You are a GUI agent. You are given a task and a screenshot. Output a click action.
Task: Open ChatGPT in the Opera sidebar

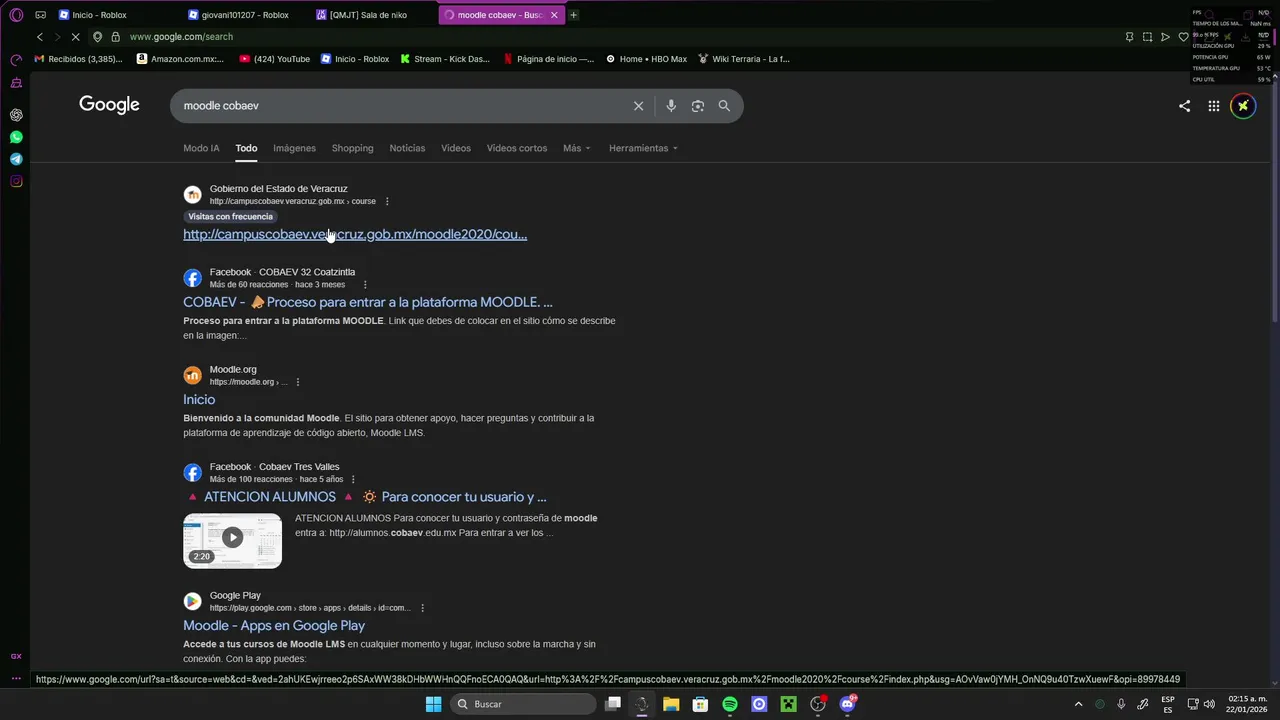coord(16,115)
